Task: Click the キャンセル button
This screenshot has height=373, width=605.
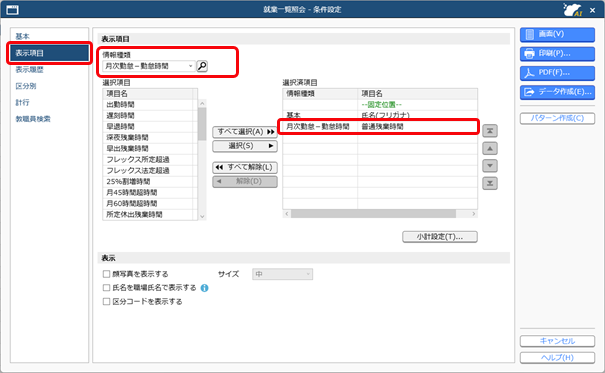Action: (x=557, y=341)
